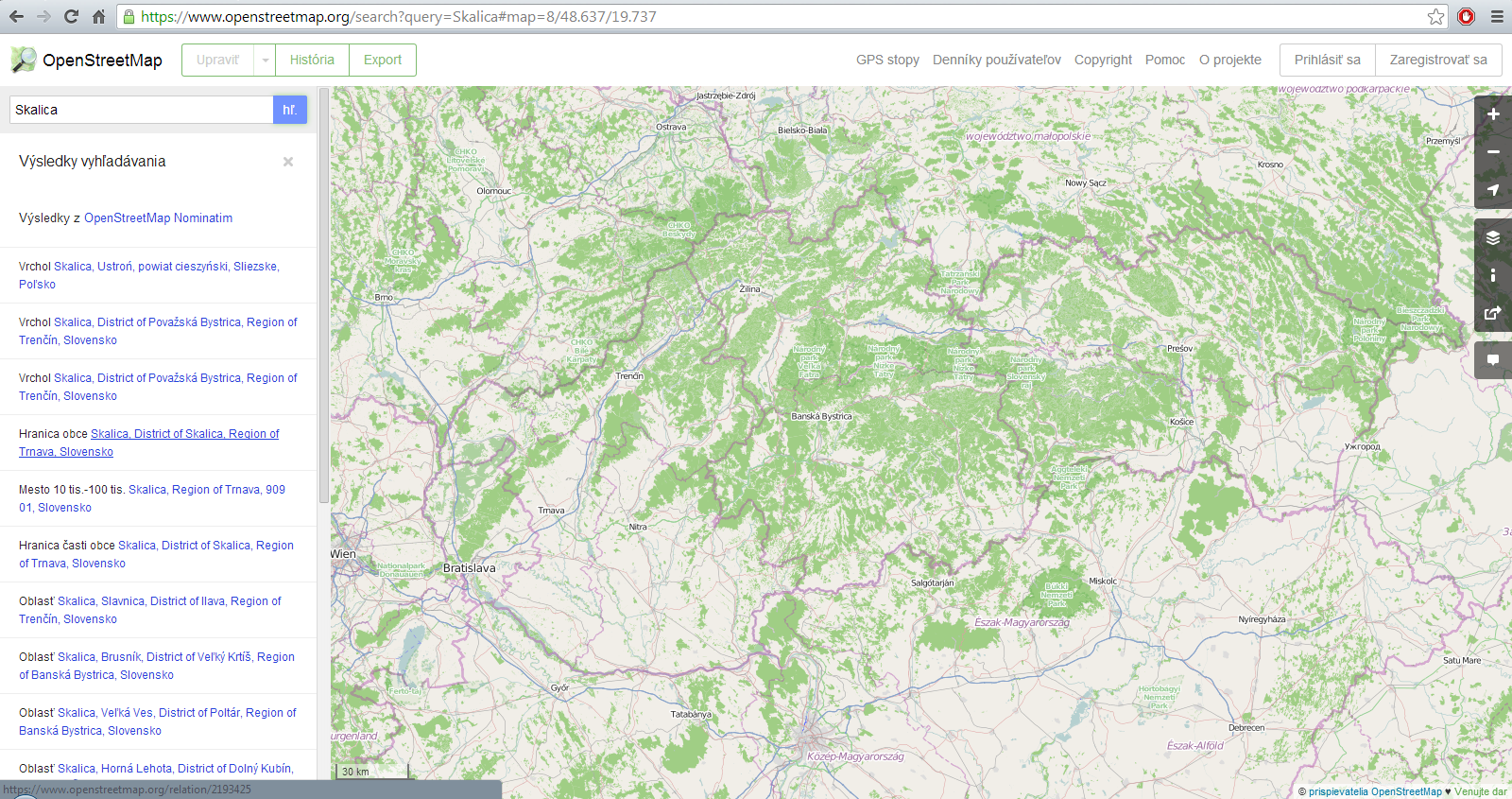
Task: Zoom out on the map
Action: click(x=1493, y=152)
